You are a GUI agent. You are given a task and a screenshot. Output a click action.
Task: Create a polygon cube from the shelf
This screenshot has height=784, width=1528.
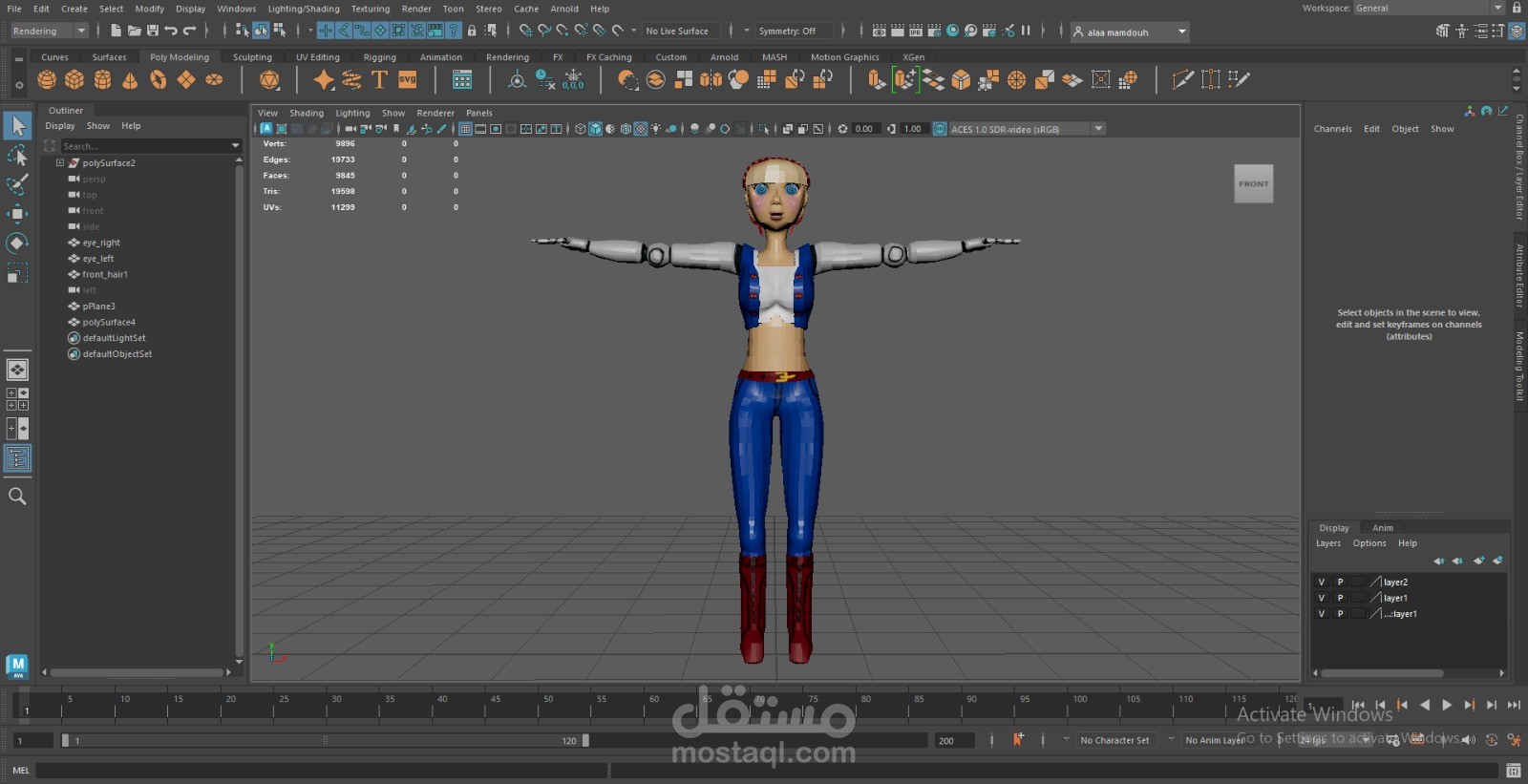[74, 80]
